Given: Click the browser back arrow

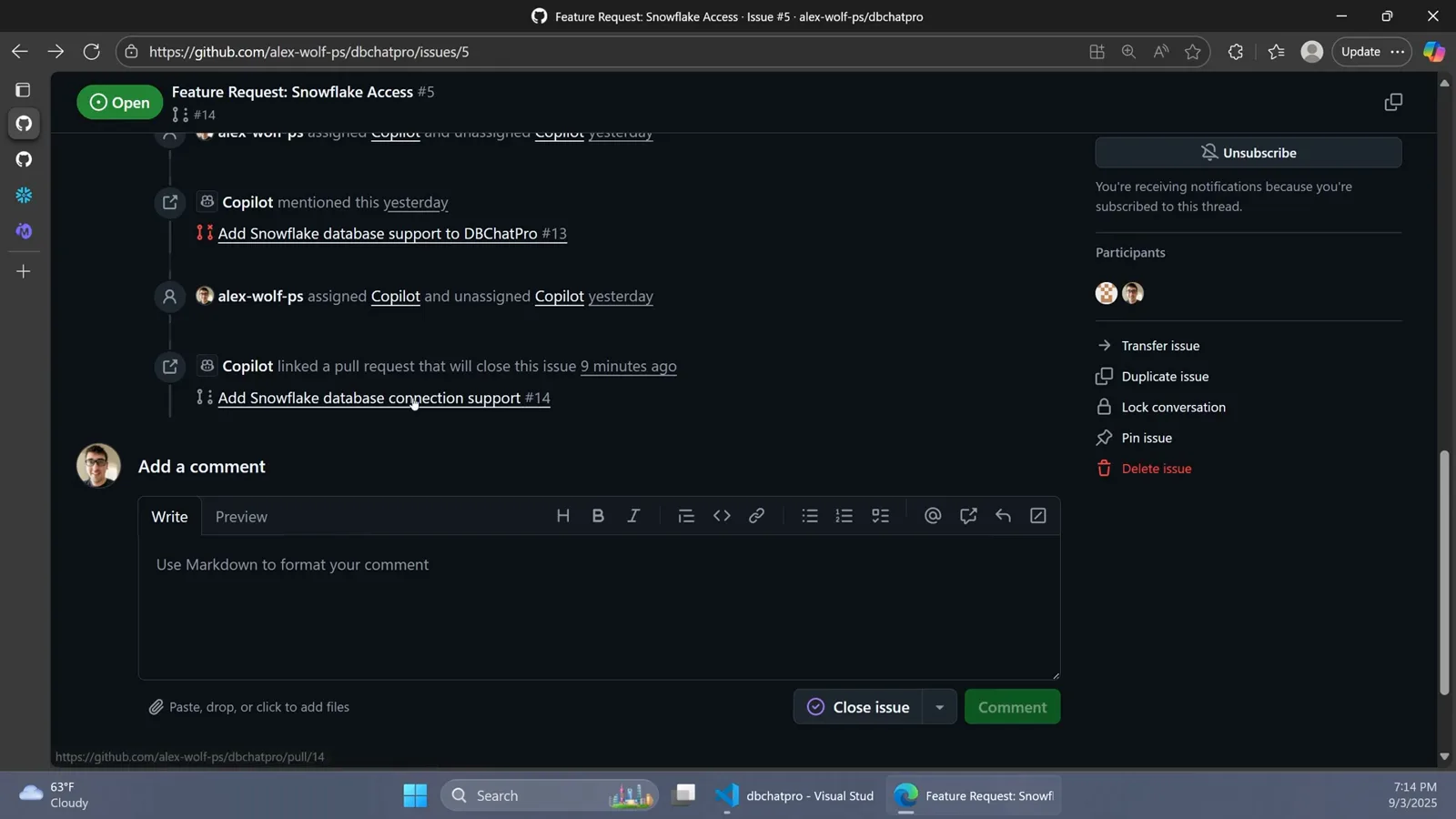Looking at the screenshot, I should [20, 52].
